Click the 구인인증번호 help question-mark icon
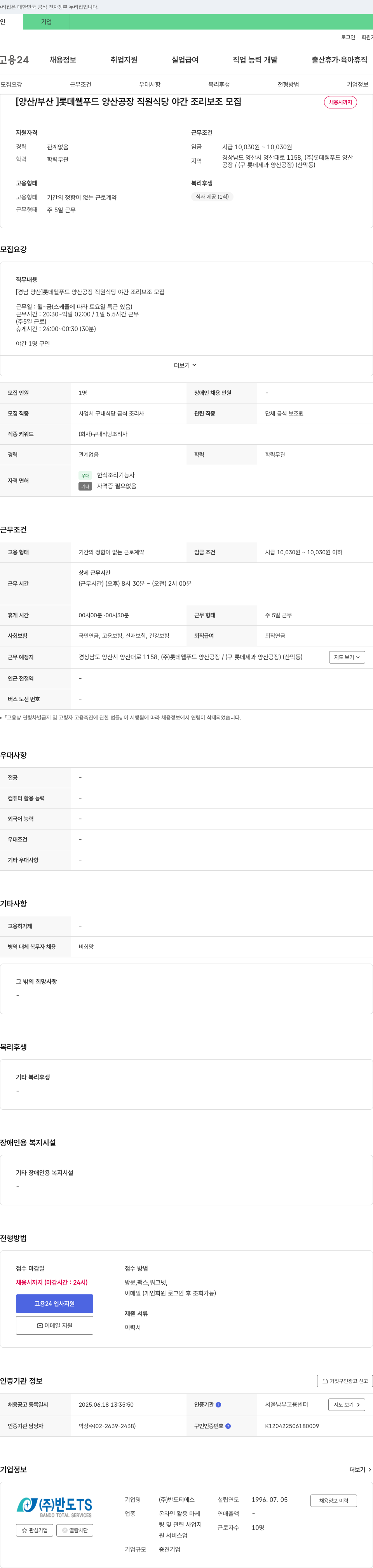Screen dimensions: 373x1568 228,1426
